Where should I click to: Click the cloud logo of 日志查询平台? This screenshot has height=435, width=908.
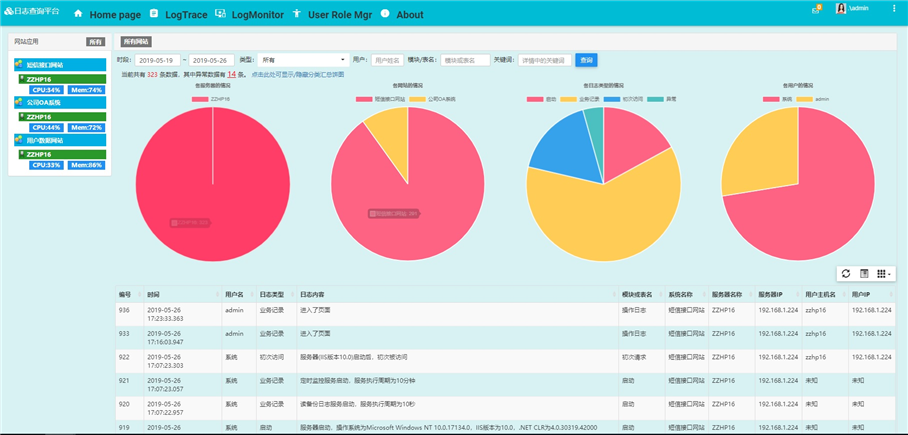tap(9, 10)
